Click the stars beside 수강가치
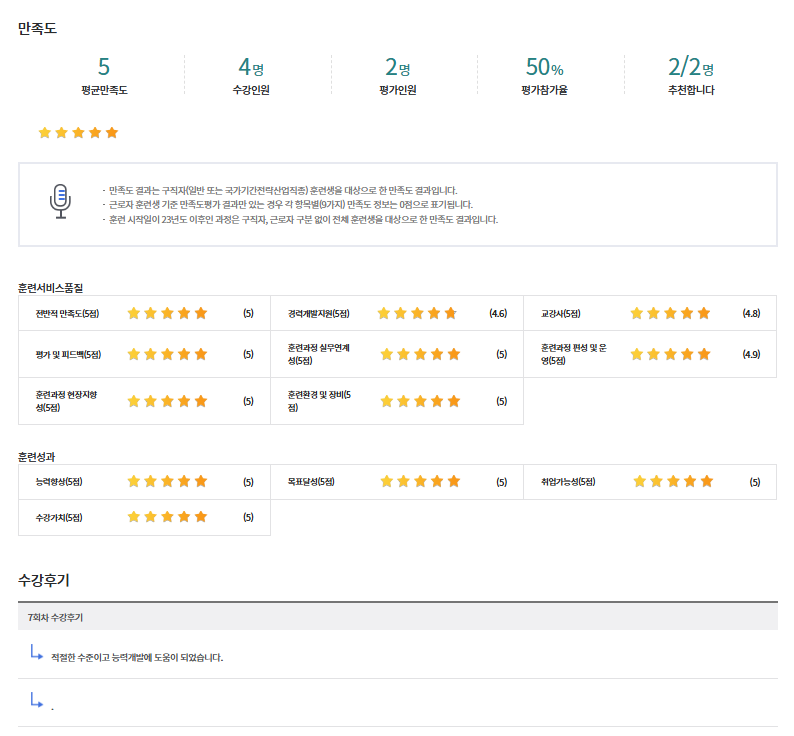Screen dimensions: 794x736 click(x=167, y=517)
